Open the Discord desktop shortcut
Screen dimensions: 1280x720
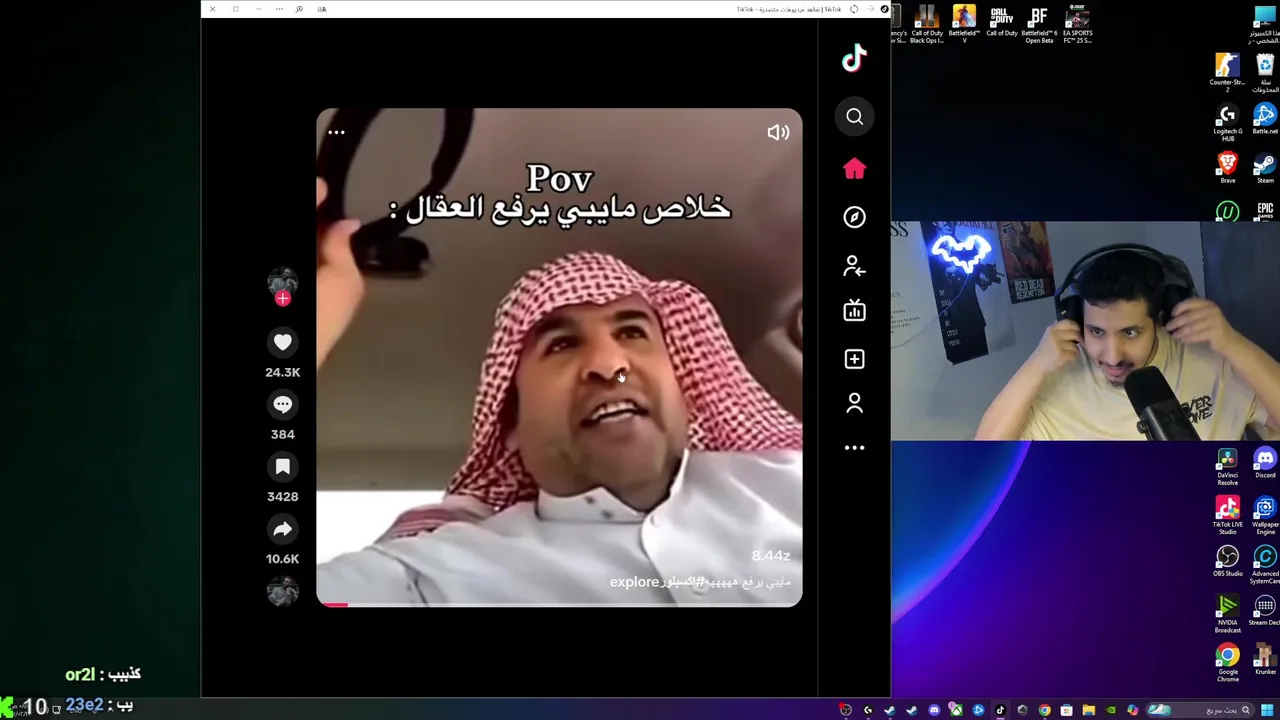click(1265, 464)
